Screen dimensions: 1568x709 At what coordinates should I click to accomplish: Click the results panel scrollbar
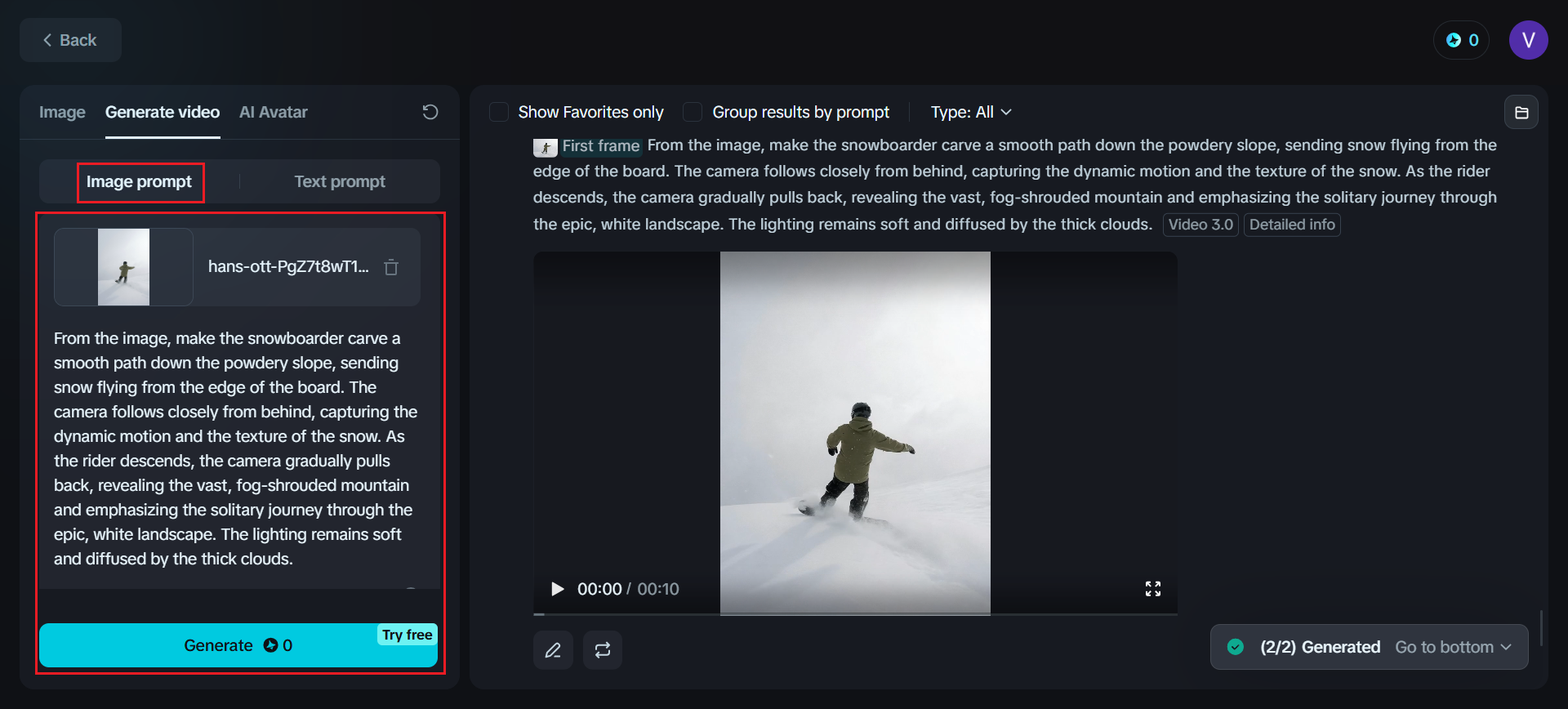coord(1541,627)
